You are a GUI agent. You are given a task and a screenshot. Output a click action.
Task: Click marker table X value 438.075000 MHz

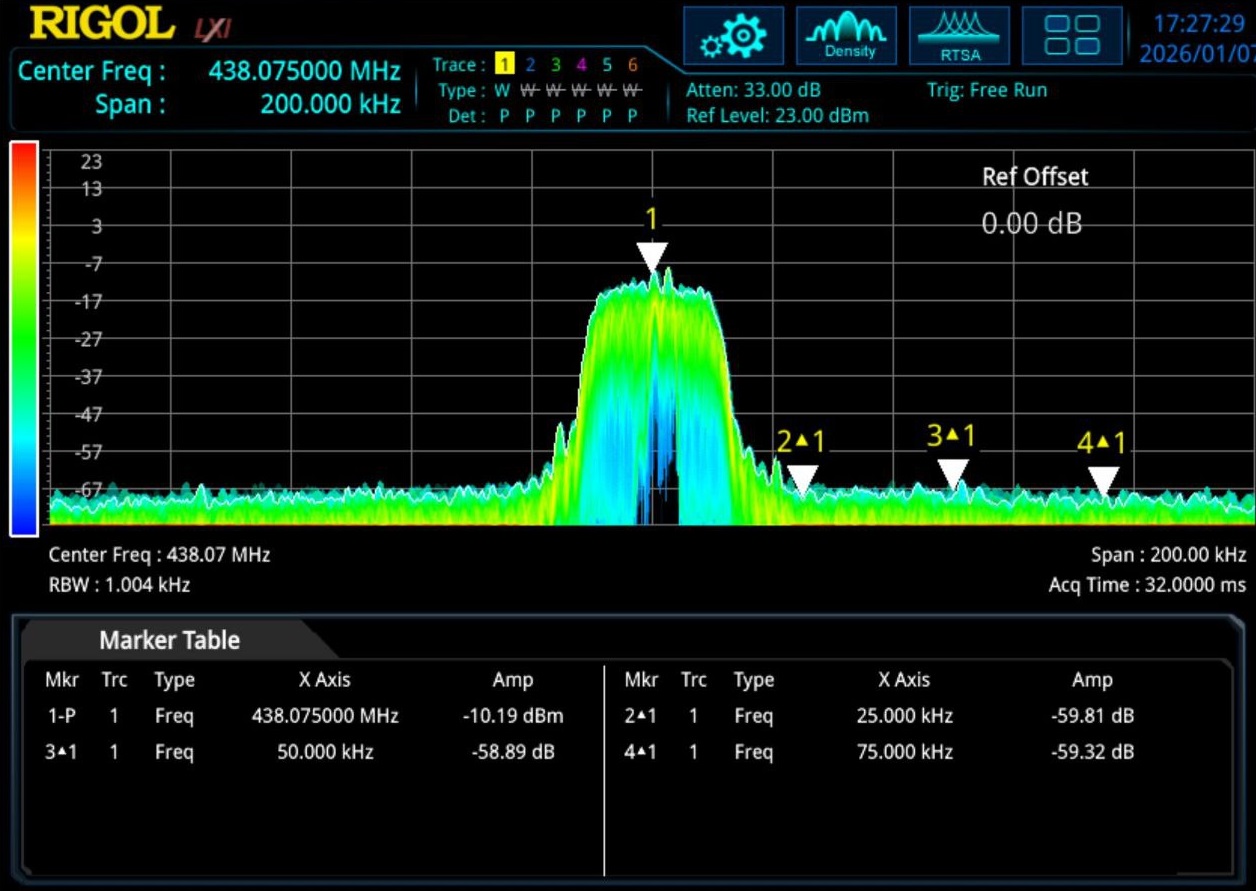pyautogui.click(x=325, y=716)
